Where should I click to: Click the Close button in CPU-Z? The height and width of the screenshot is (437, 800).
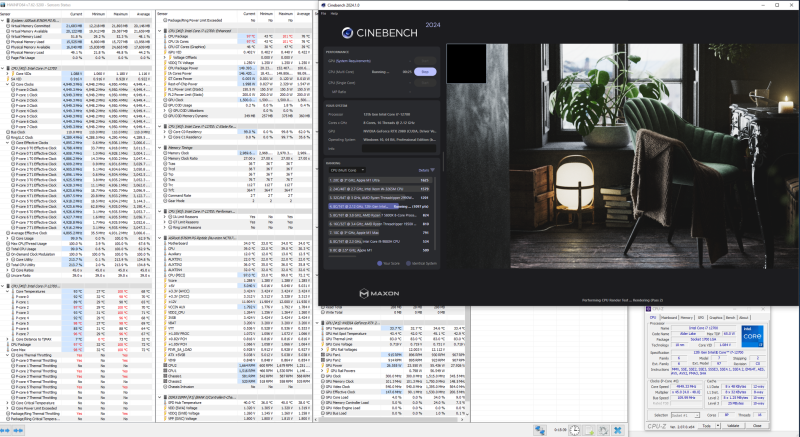tap(757, 426)
